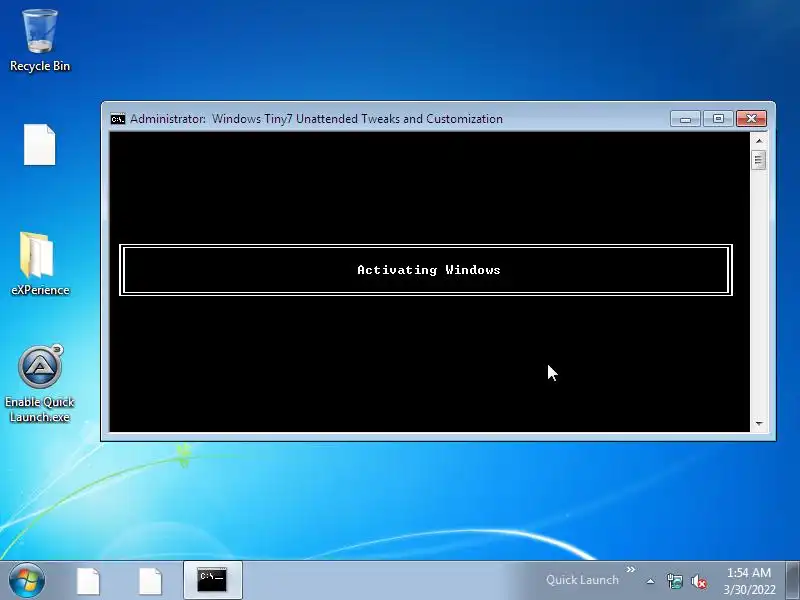Screen dimensions: 800x600
Task: Open the clock showing 1:54 AM
Action: 748,581
